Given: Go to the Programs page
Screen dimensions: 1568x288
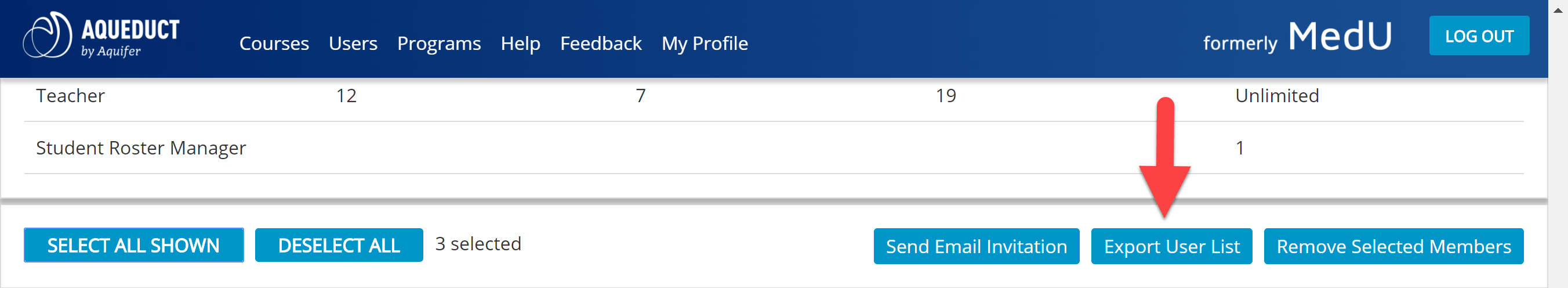Looking at the screenshot, I should pyautogui.click(x=439, y=43).
